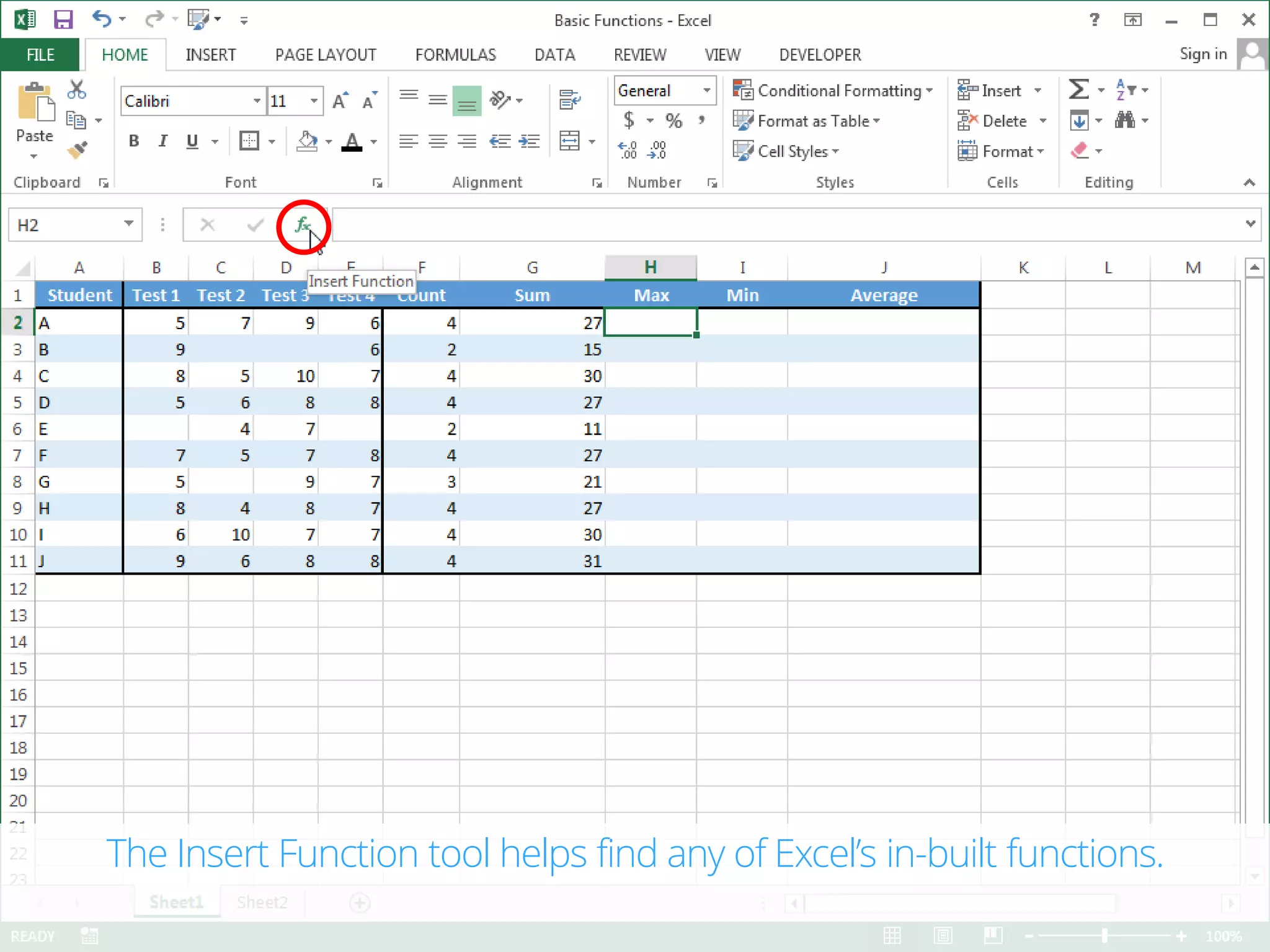Click the Insert Function fx button
The width and height of the screenshot is (1270, 952).
pyautogui.click(x=302, y=225)
